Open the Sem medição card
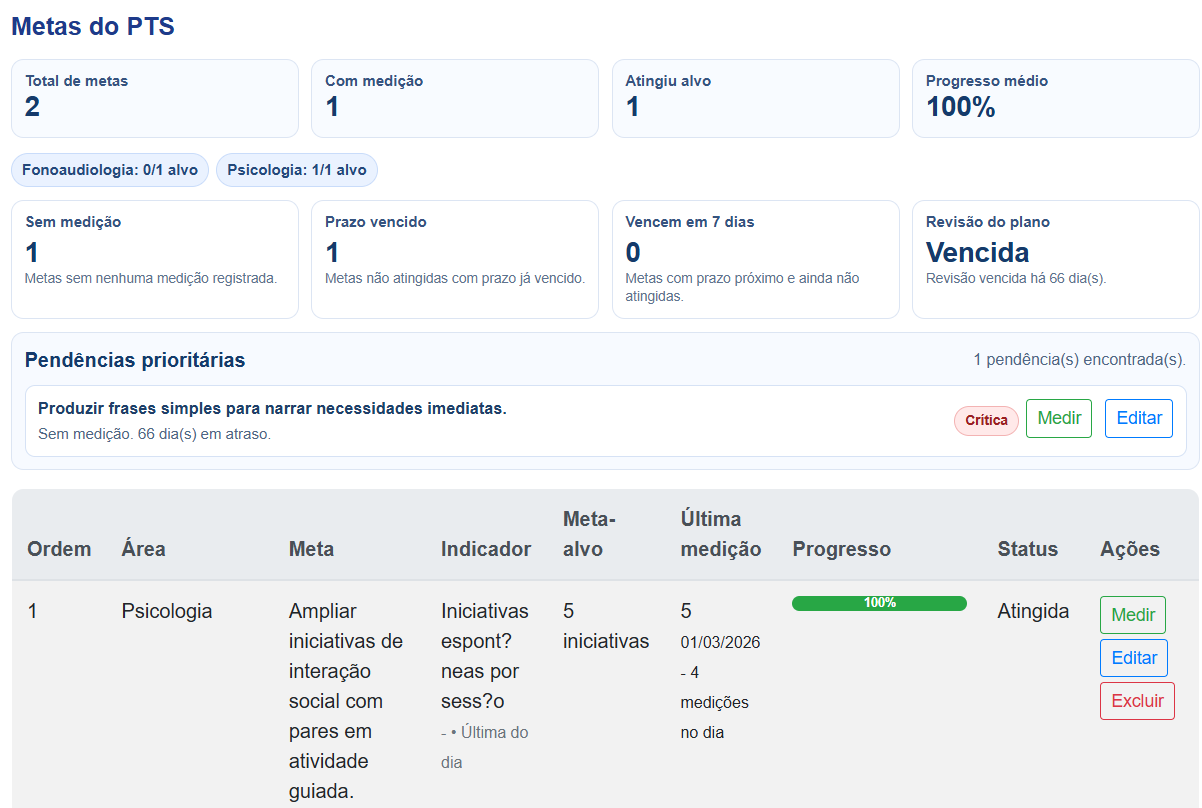Screen dimensions: 1202x808 click(x=155, y=260)
